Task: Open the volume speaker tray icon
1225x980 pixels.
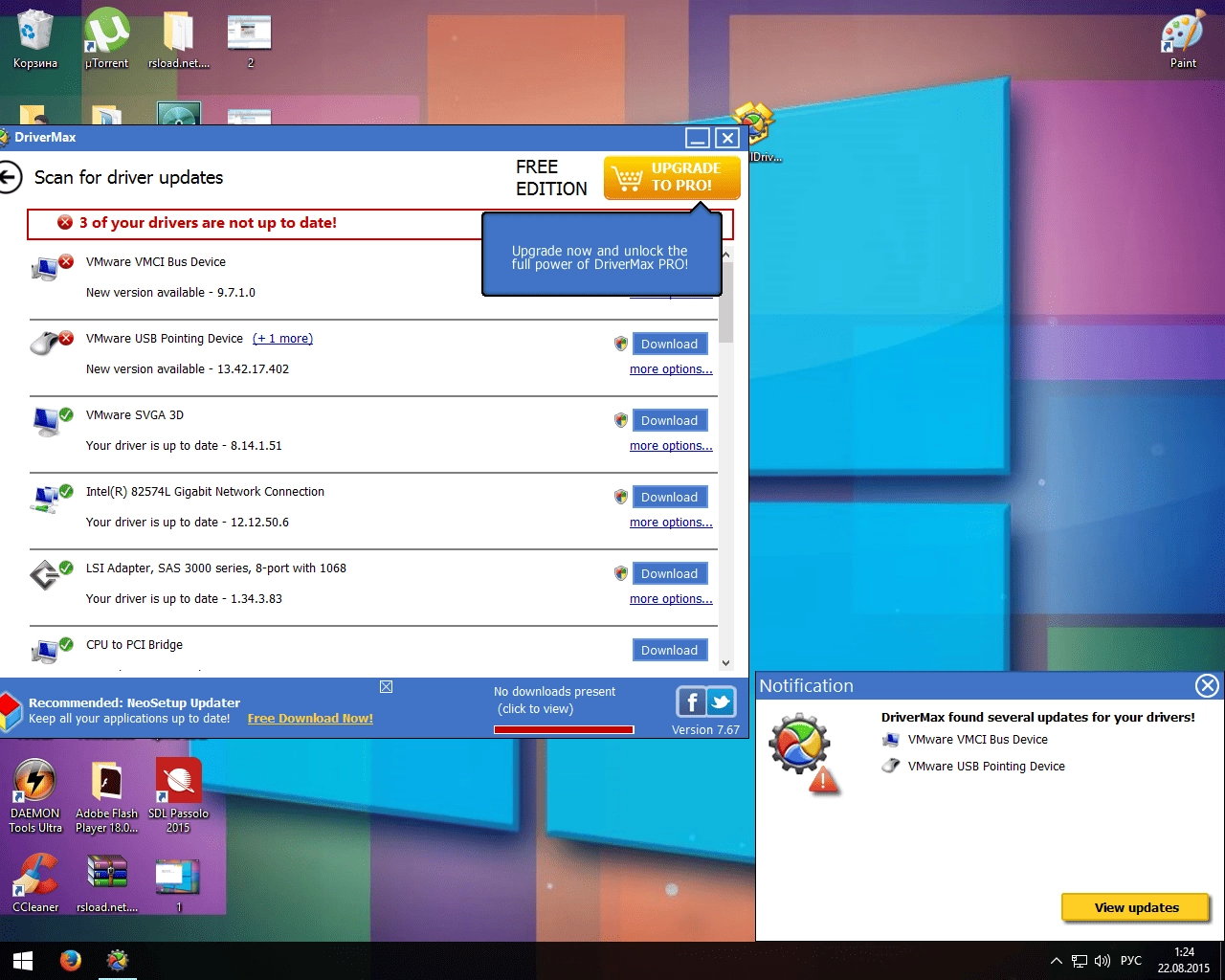Action: click(1102, 961)
